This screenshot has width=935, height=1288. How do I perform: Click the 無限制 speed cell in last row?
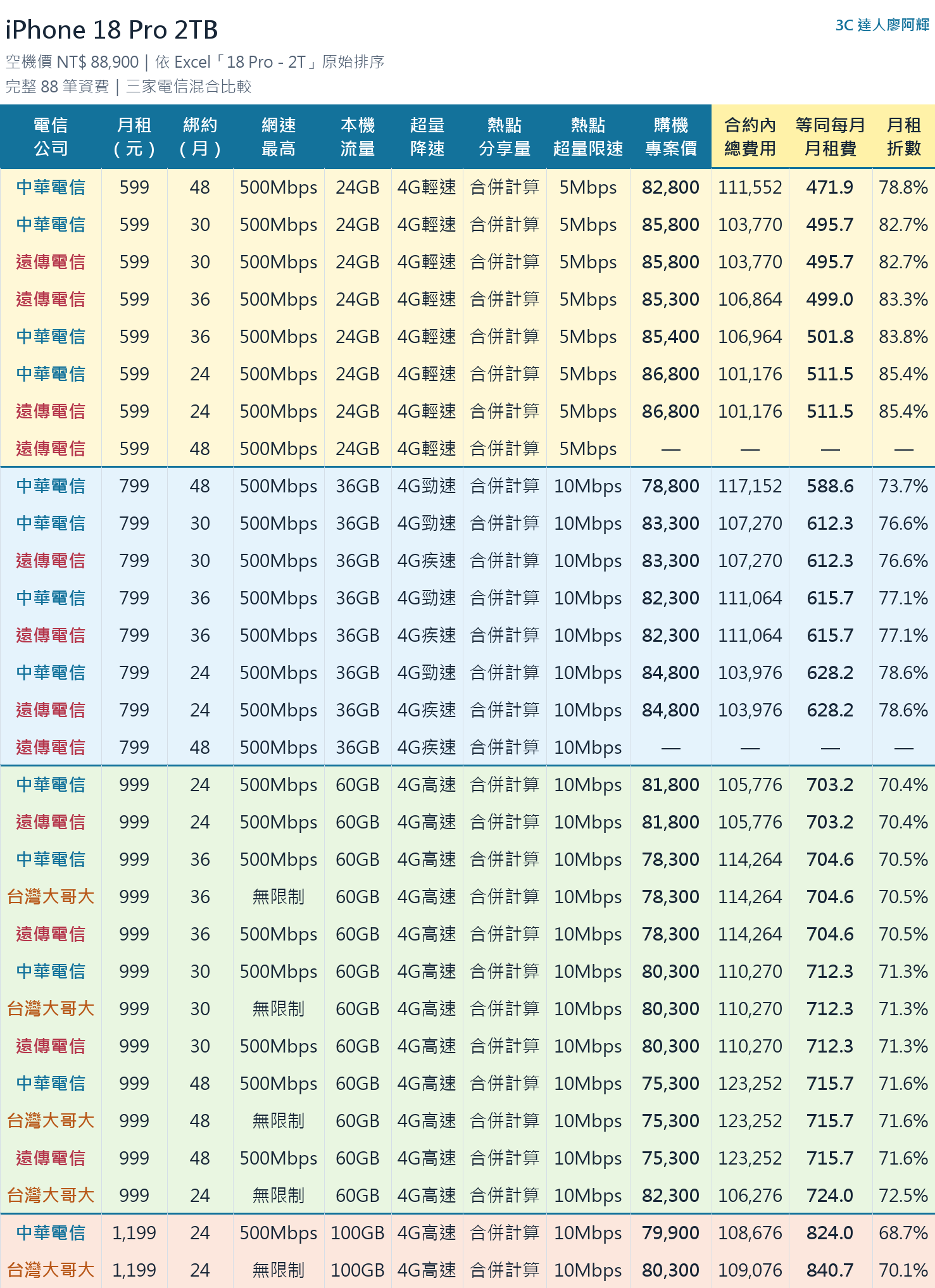coord(279,1270)
